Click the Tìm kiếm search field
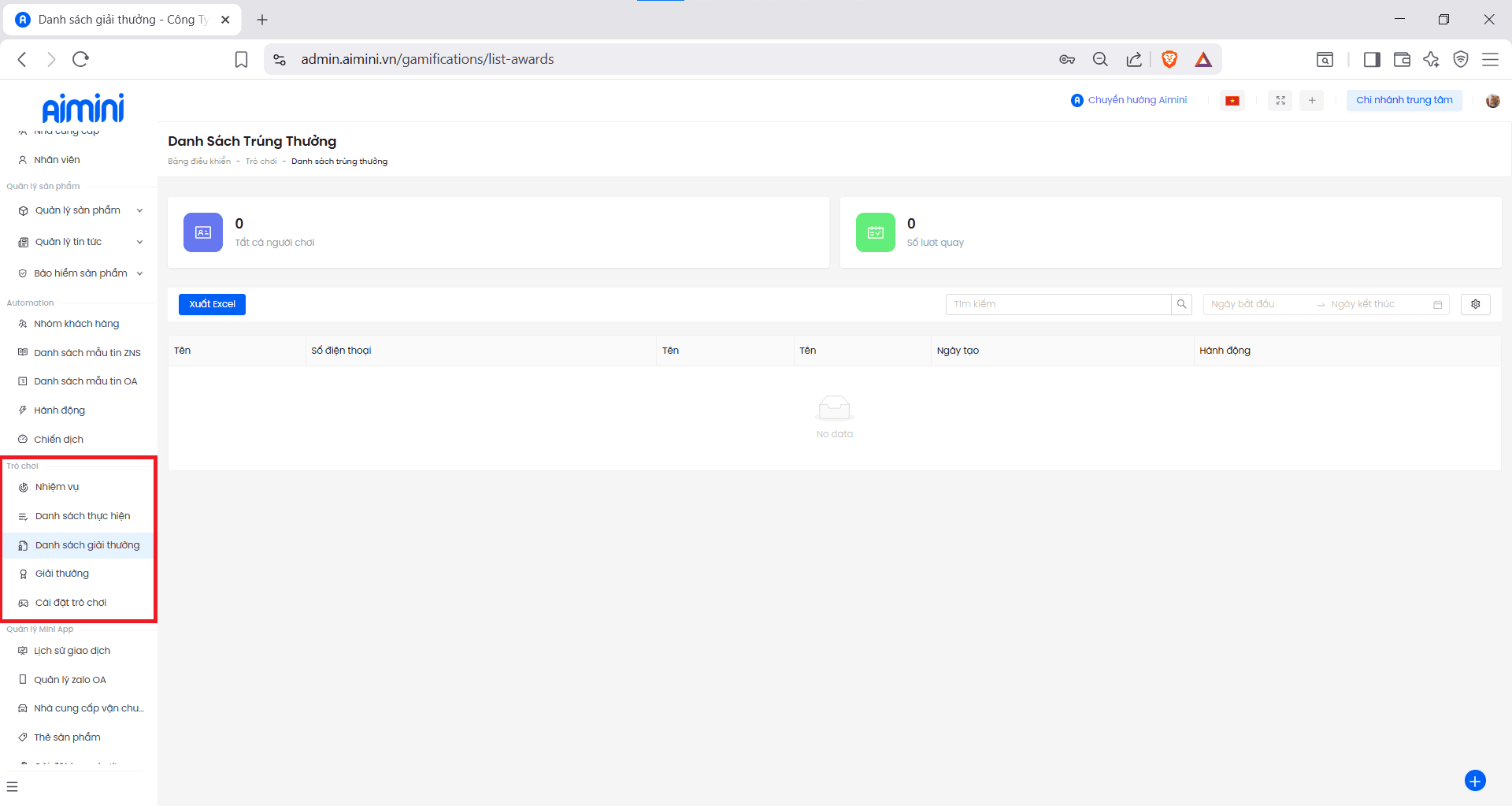 [x=1058, y=304]
